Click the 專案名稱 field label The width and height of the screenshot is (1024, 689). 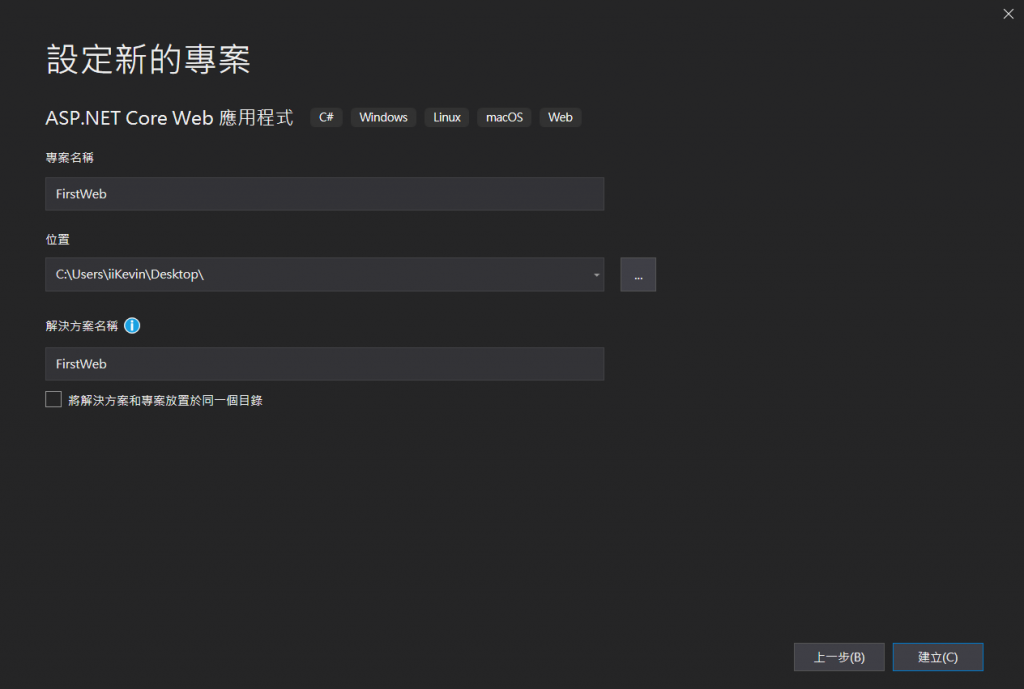(70, 158)
